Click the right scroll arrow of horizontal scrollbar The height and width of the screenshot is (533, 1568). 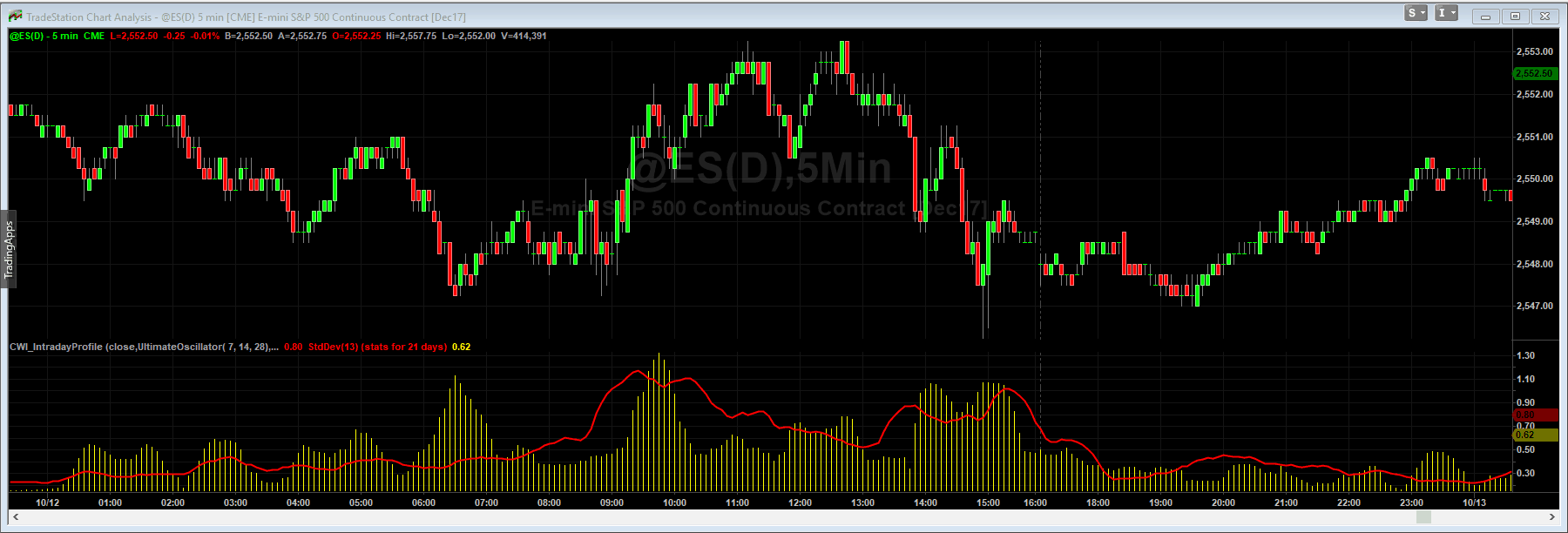[1552, 517]
